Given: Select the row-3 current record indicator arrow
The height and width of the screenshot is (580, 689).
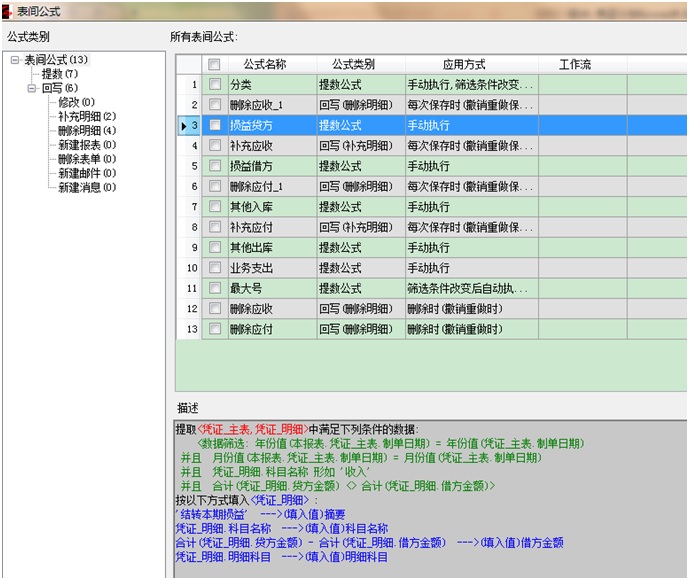Looking at the screenshot, I should (x=183, y=126).
